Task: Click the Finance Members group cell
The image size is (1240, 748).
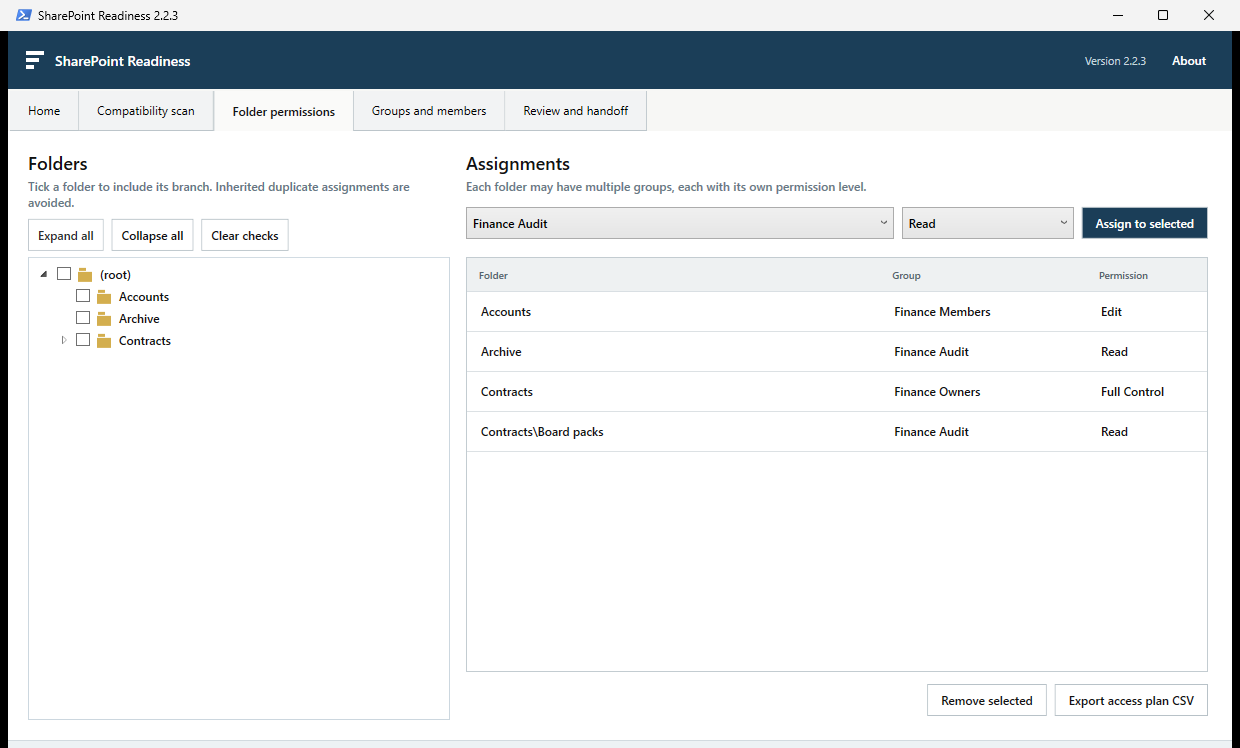Action: [x=942, y=312]
